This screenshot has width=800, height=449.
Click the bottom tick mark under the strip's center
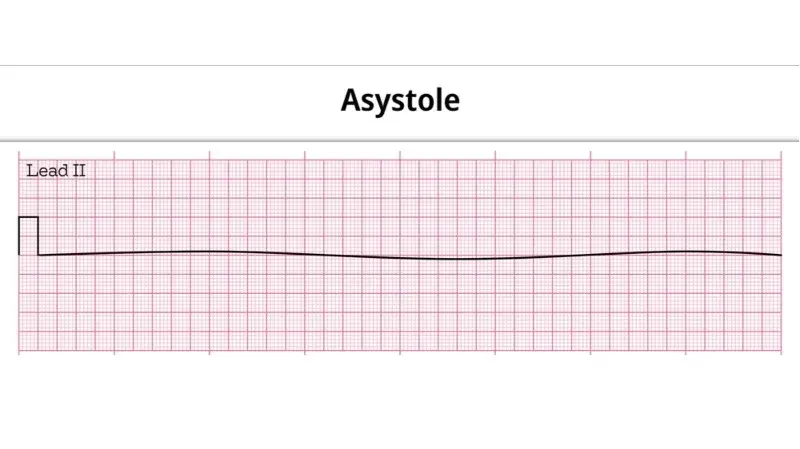400,352
